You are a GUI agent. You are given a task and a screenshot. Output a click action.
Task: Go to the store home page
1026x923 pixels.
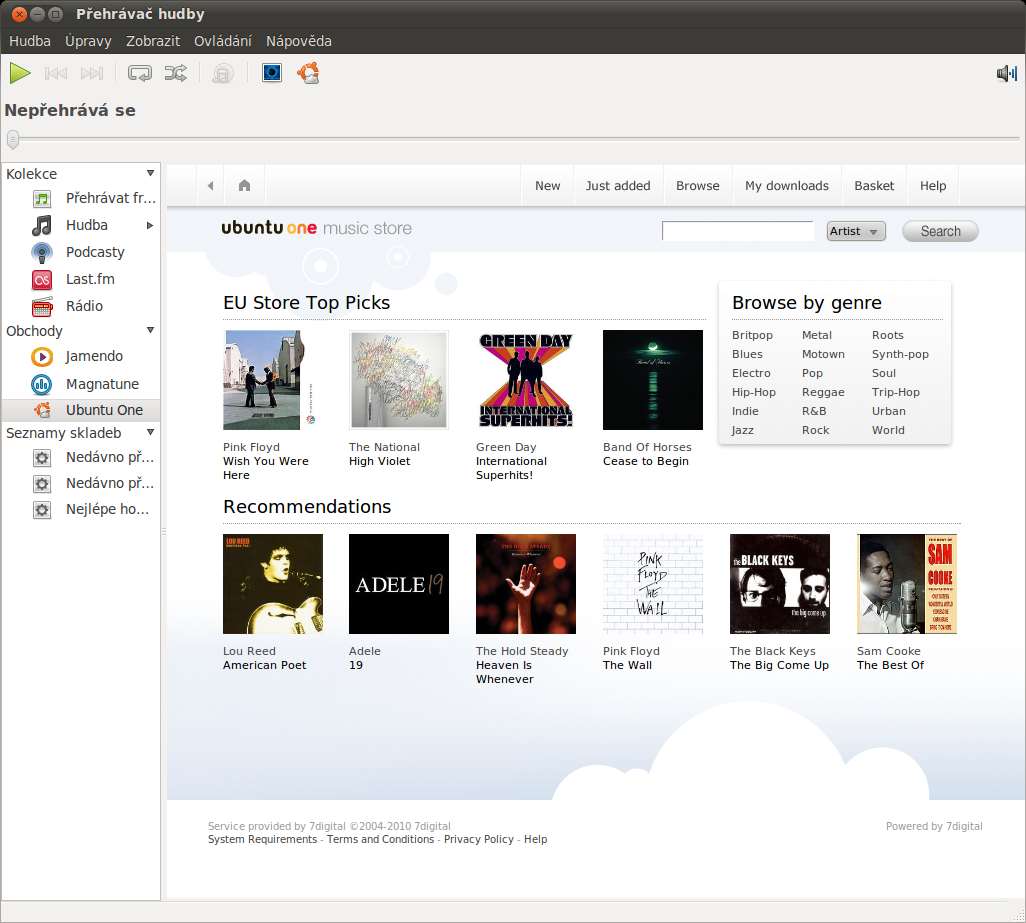click(244, 186)
